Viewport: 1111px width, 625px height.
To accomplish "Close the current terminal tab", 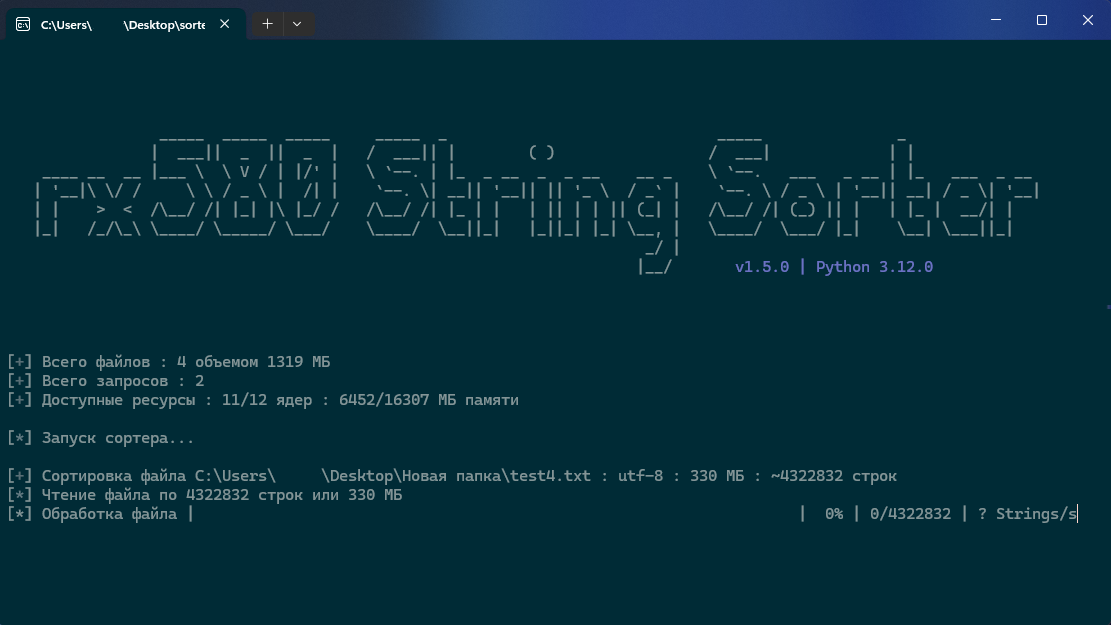I will pyautogui.click(x=225, y=24).
